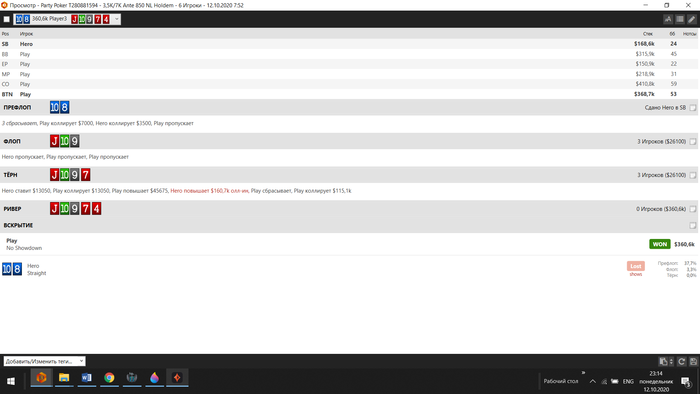
Task: Select the BB player row
Action: [350, 54]
